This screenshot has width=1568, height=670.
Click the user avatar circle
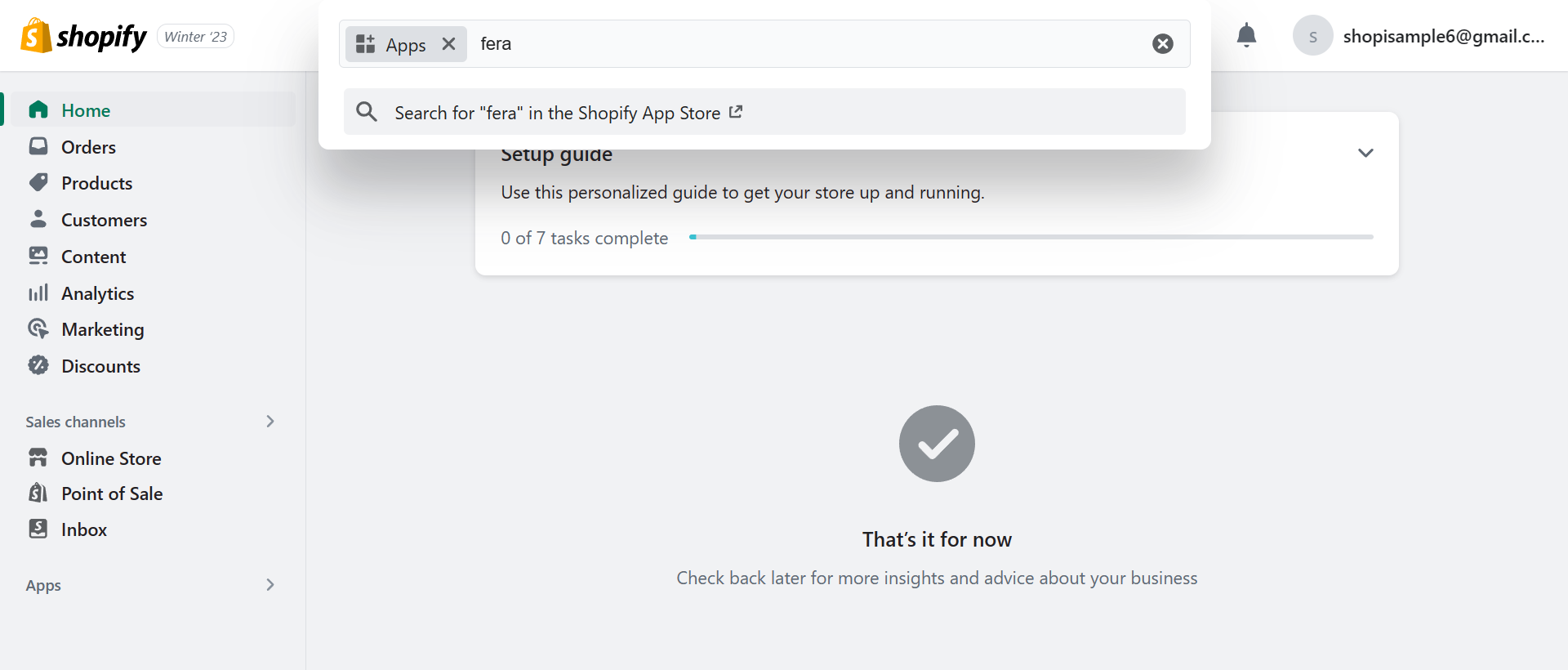click(1313, 36)
